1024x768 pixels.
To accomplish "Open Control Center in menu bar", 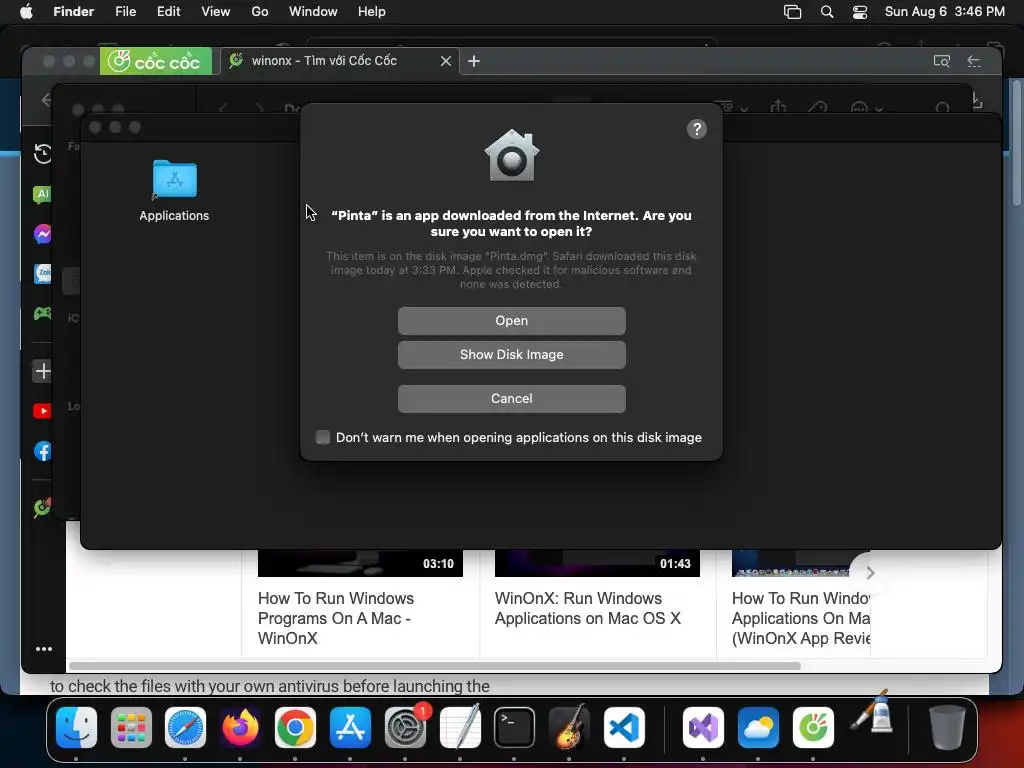I will [860, 12].
